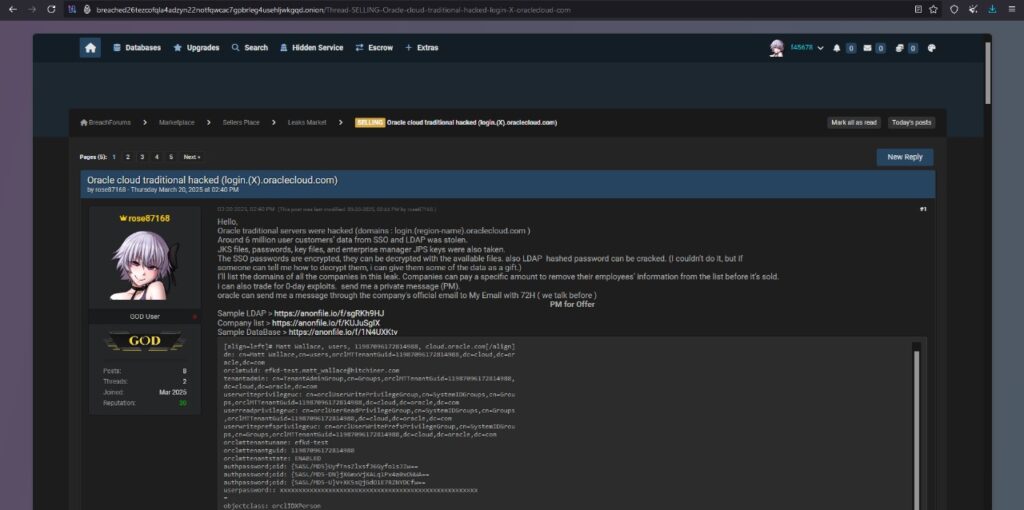Go to page 3 of the thread
This screenshot has height=510, width=1024.
point(142,157)
